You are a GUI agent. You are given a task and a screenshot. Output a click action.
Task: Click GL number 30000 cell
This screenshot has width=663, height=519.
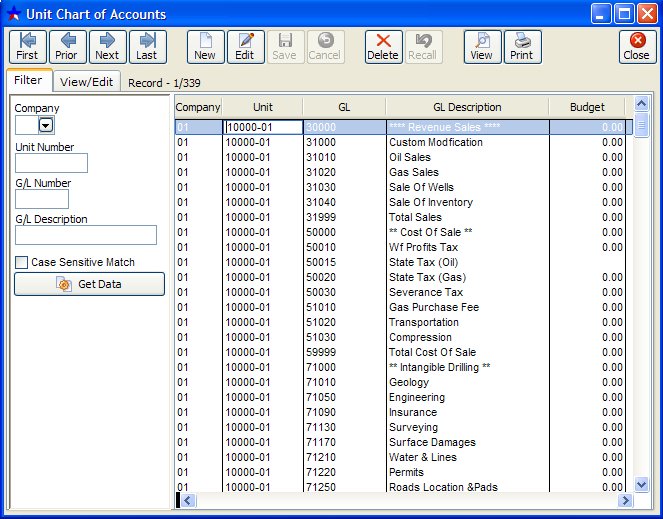tap(344, 127)
